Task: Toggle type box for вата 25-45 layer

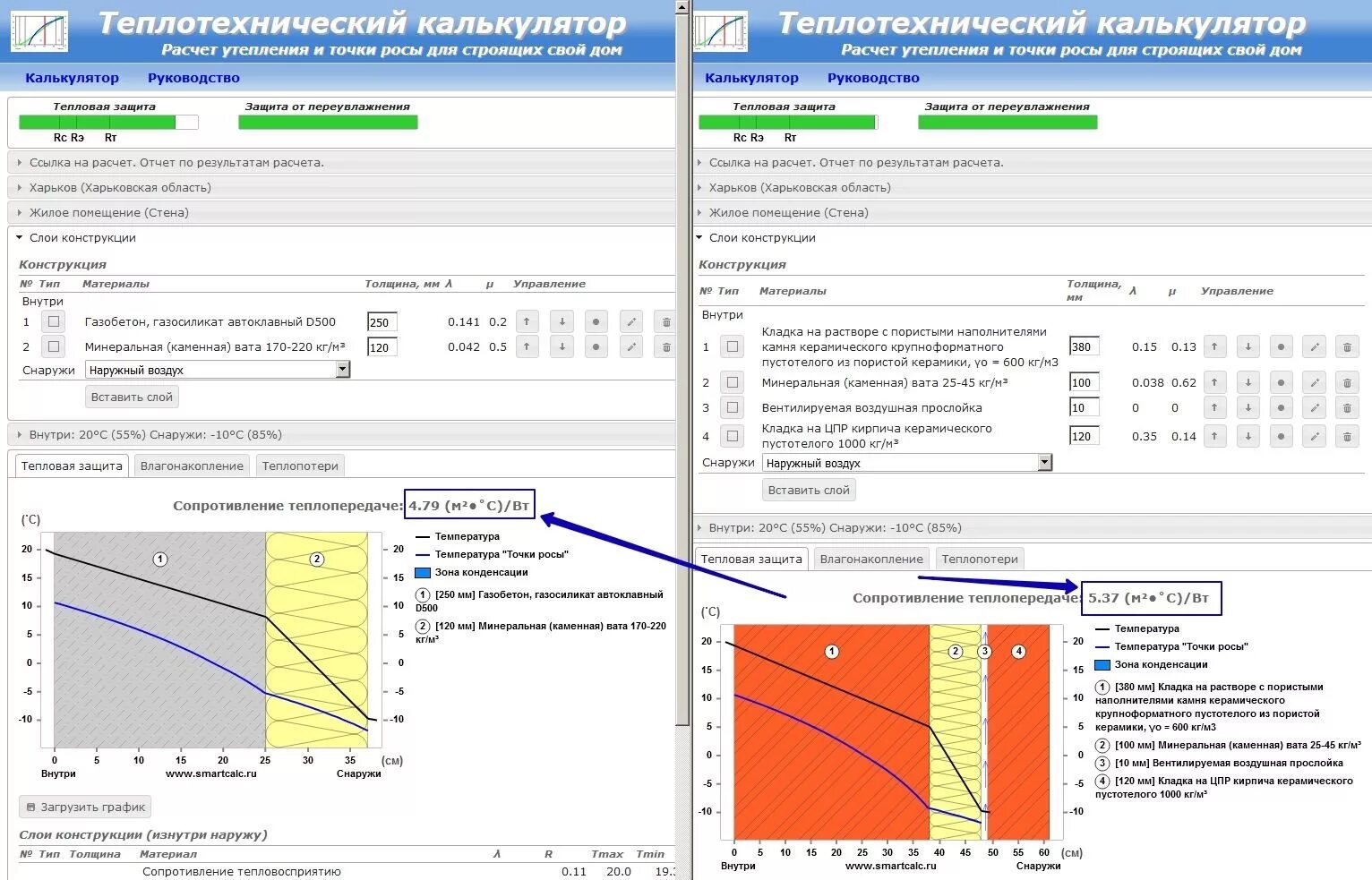Action: (x=733, y=382)
